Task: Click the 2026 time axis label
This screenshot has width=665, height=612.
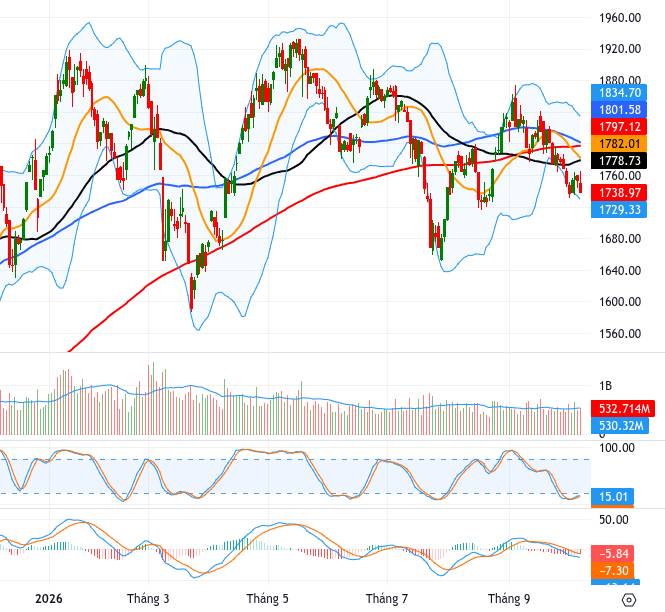Action: point(48,599)
